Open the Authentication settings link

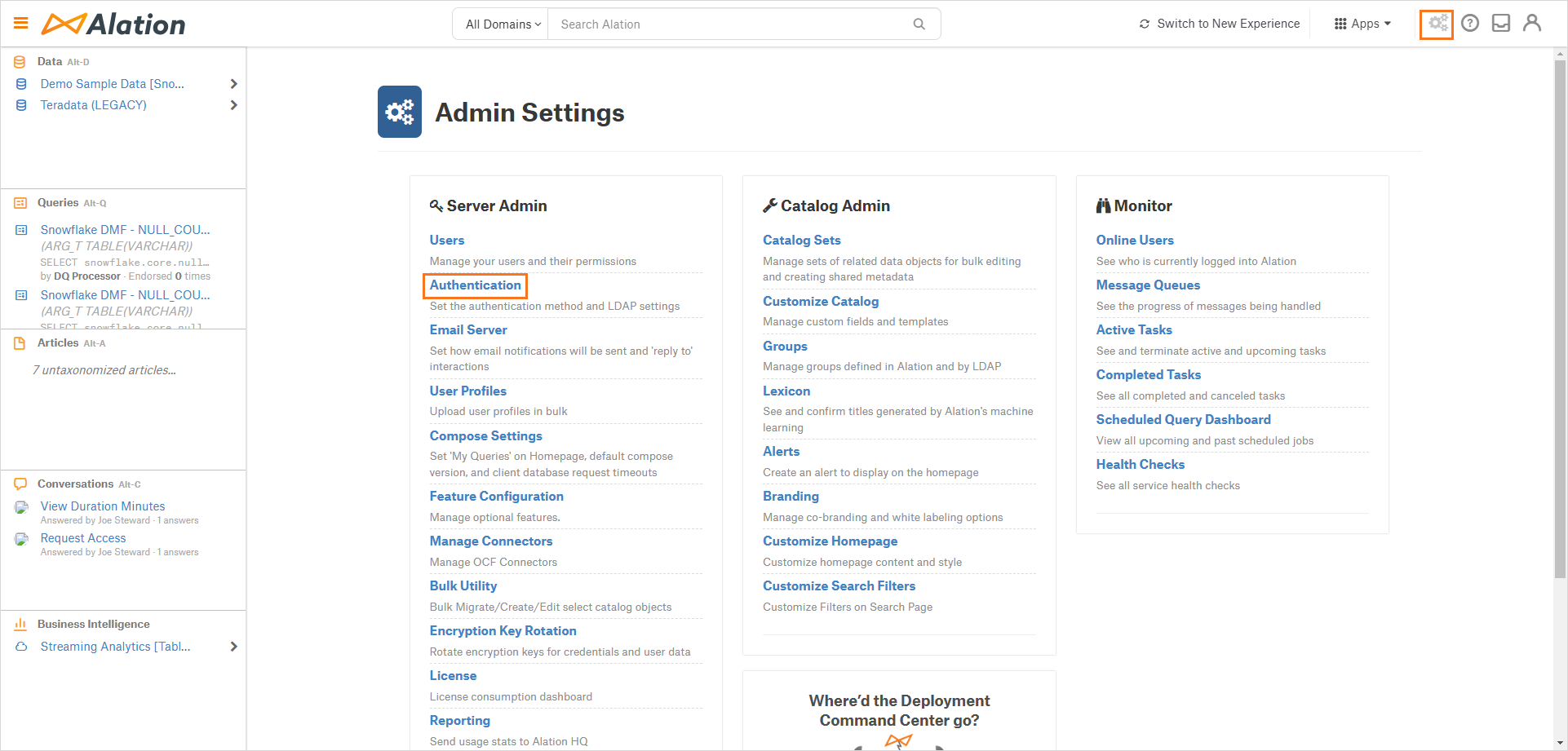pos(476,285)
